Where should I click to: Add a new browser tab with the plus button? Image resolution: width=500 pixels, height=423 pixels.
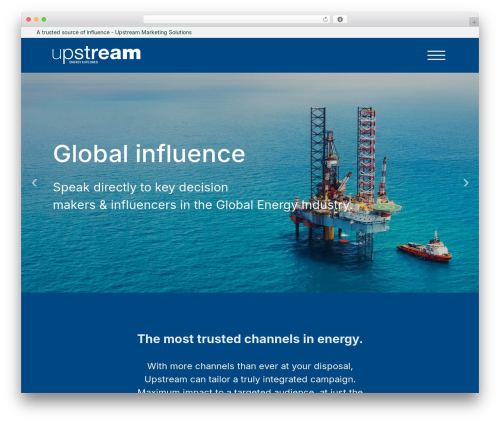tap(474, 22)
